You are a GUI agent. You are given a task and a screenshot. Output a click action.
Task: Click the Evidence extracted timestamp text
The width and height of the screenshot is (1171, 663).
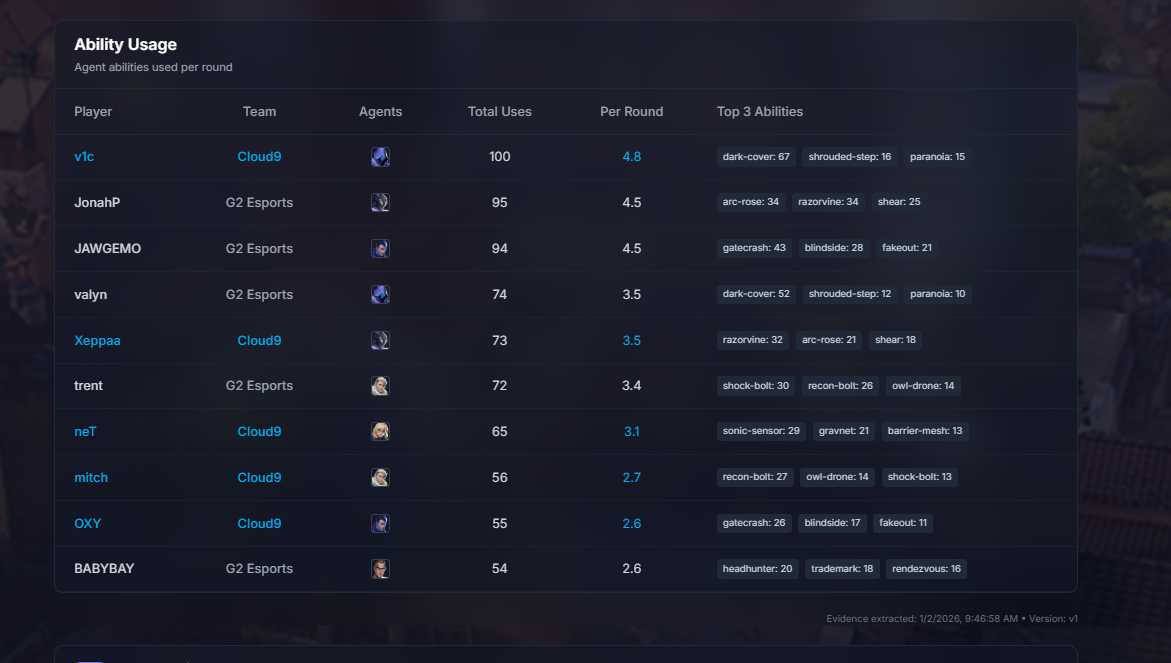pos(951,619)
